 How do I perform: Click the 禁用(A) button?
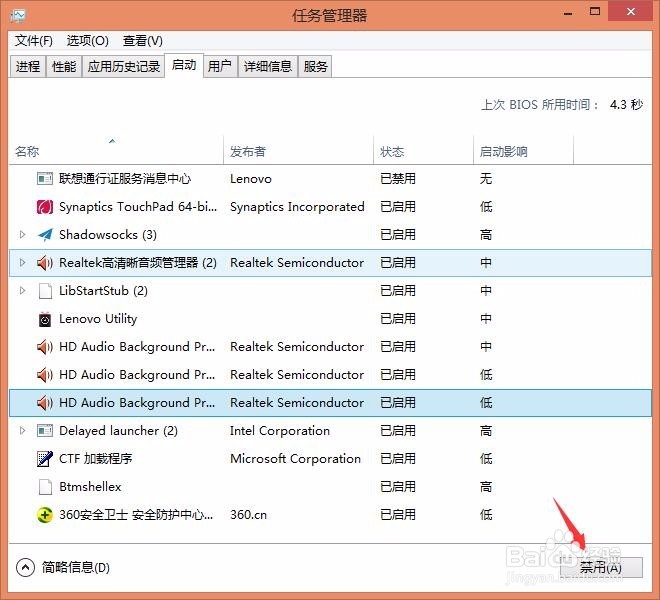601,568
